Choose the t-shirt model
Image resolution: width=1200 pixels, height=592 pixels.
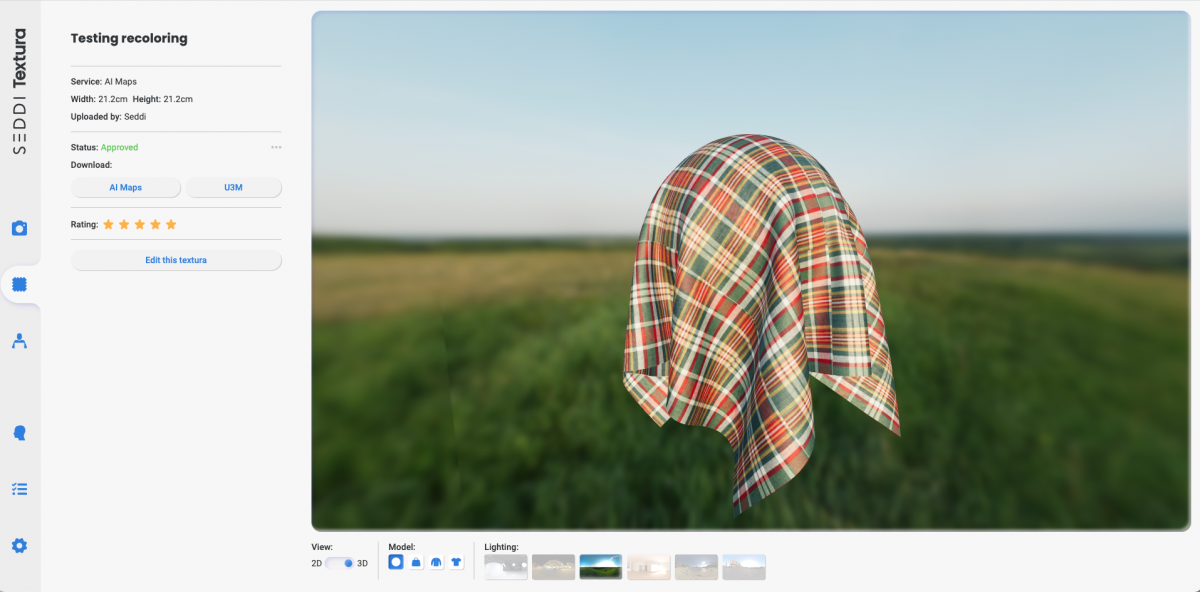(x=456, y=563)
